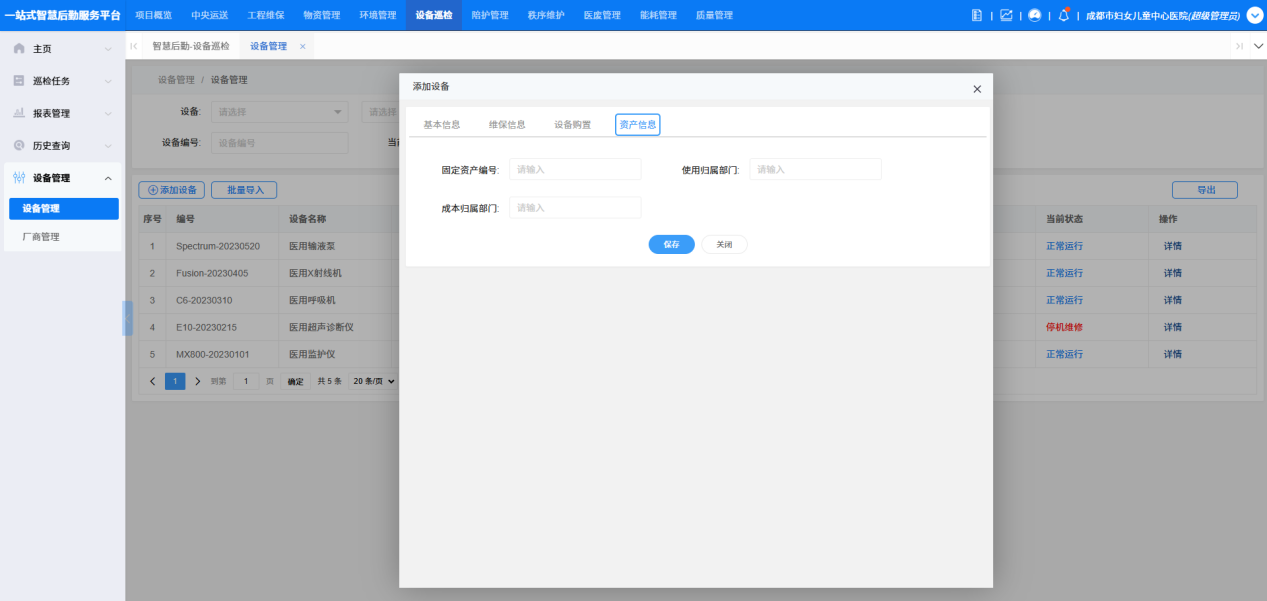
Task: Expand the 历史查询 sidebar chevron
Action: pos(108,145)
